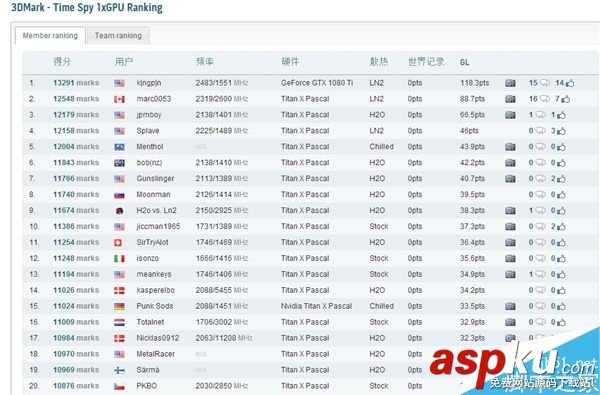Like Gunslinger's score with thumbs-up icon
This screenshot has height=395, width=600.
[x=561, y=179]
